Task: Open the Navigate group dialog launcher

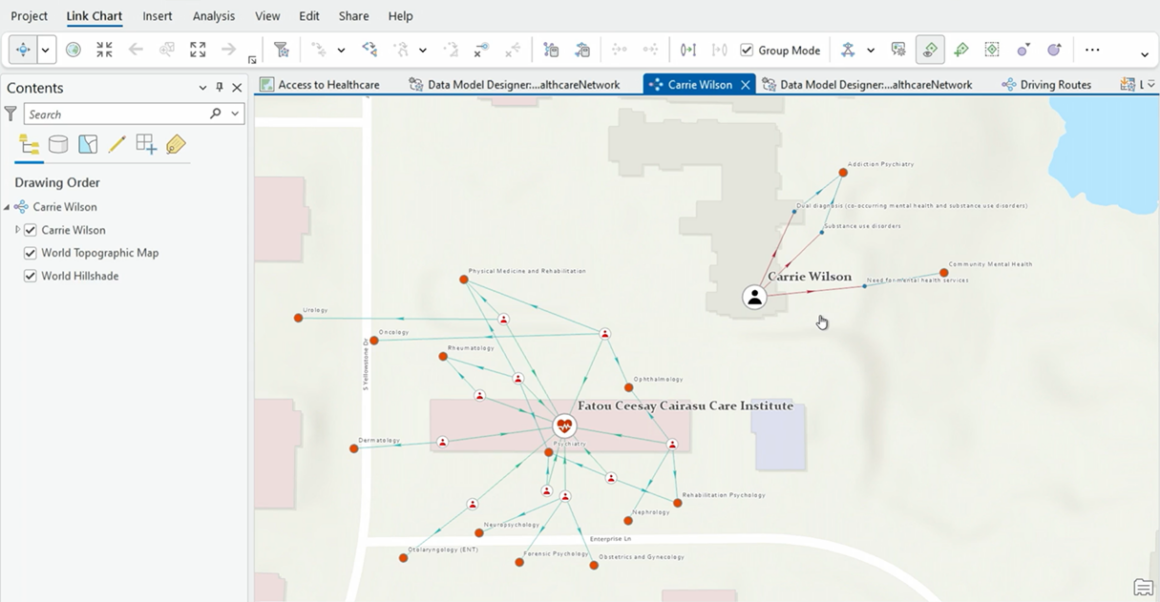Action: [x=252, y=60]
